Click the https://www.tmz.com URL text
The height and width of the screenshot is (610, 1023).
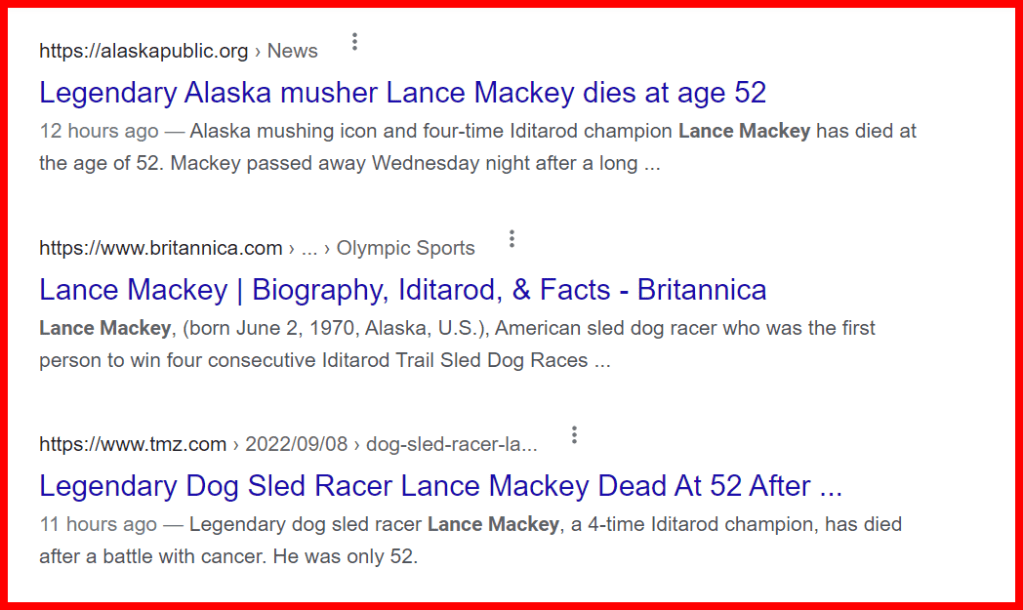133,444
